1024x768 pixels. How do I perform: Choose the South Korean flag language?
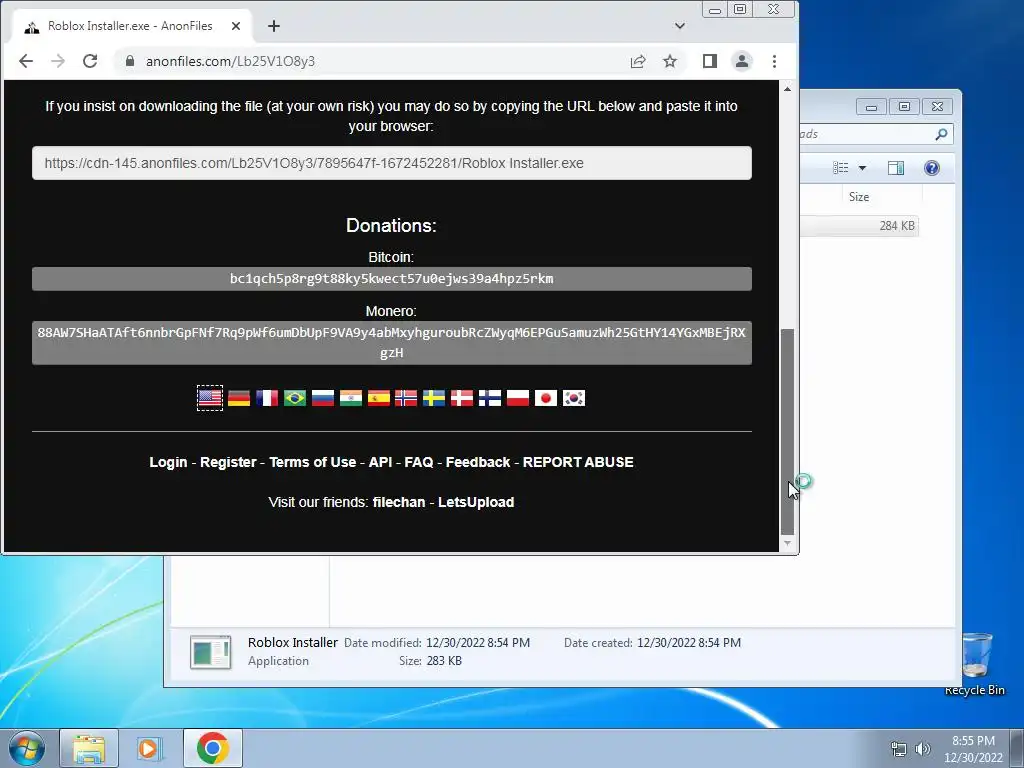coord(574,398)
